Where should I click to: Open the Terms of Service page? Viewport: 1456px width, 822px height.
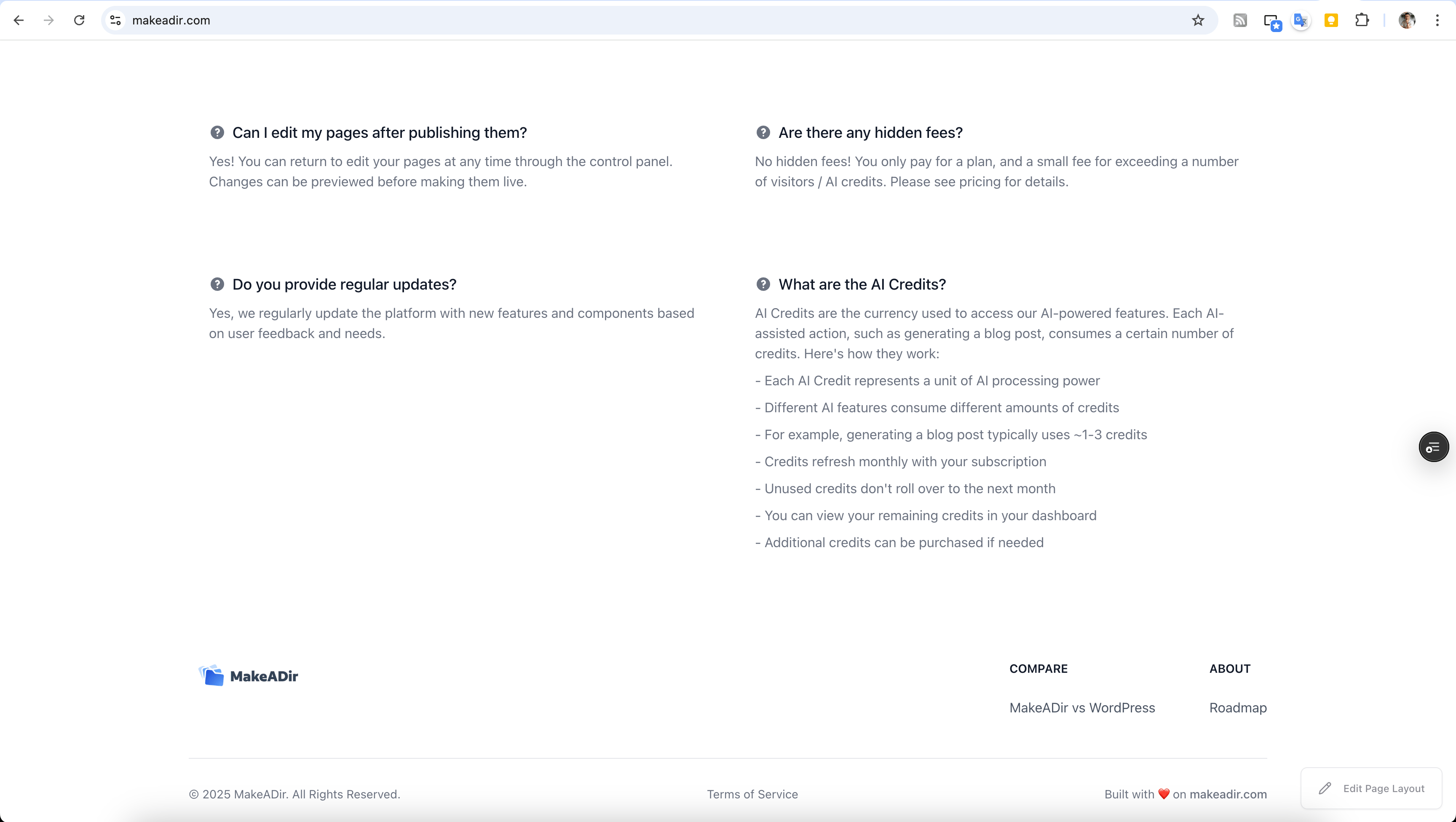coord(752,794)
